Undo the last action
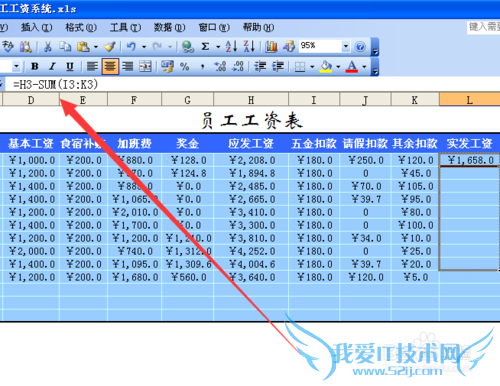Image resolution: width=500 pixels, height=386 pixels. [x=131, y=47]
